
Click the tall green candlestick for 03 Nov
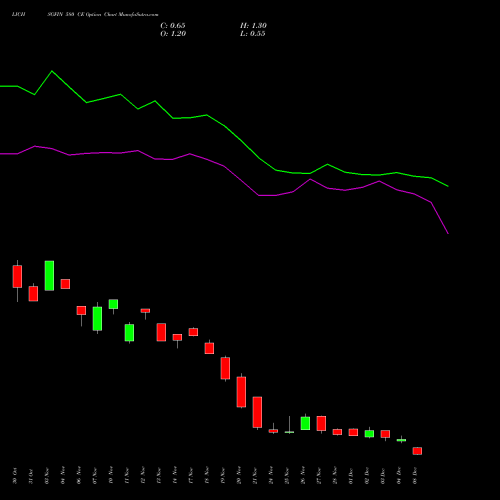click(x=49, y=276)
